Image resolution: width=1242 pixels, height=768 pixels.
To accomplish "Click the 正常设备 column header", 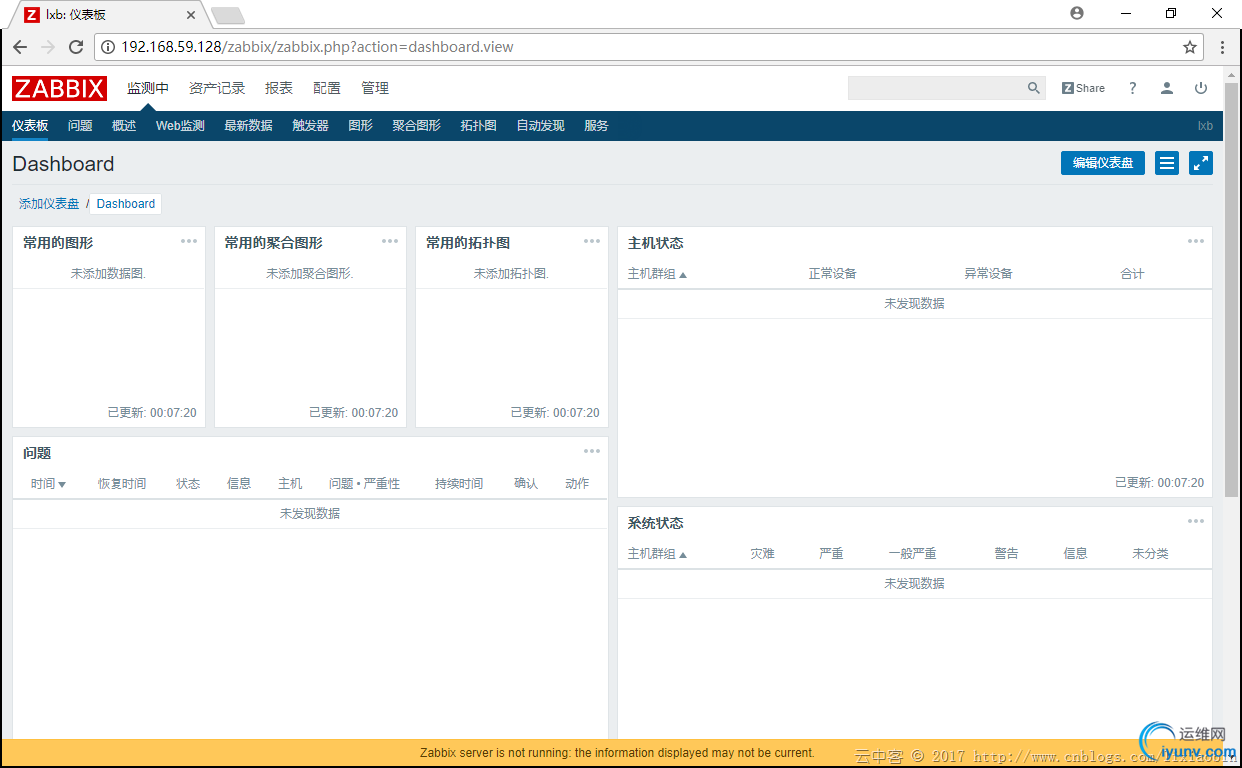I will (x=832, y=274).
